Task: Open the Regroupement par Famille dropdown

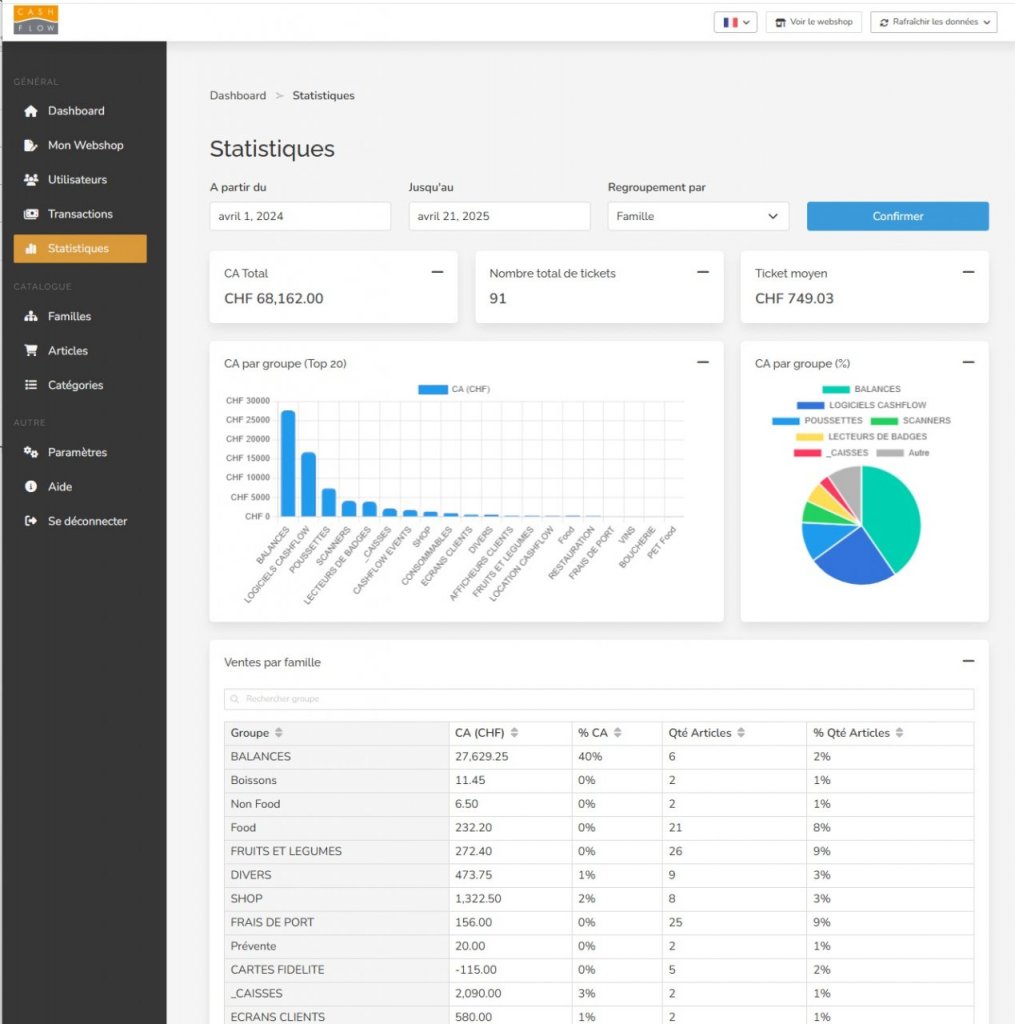Action: [x=697, y=216]
